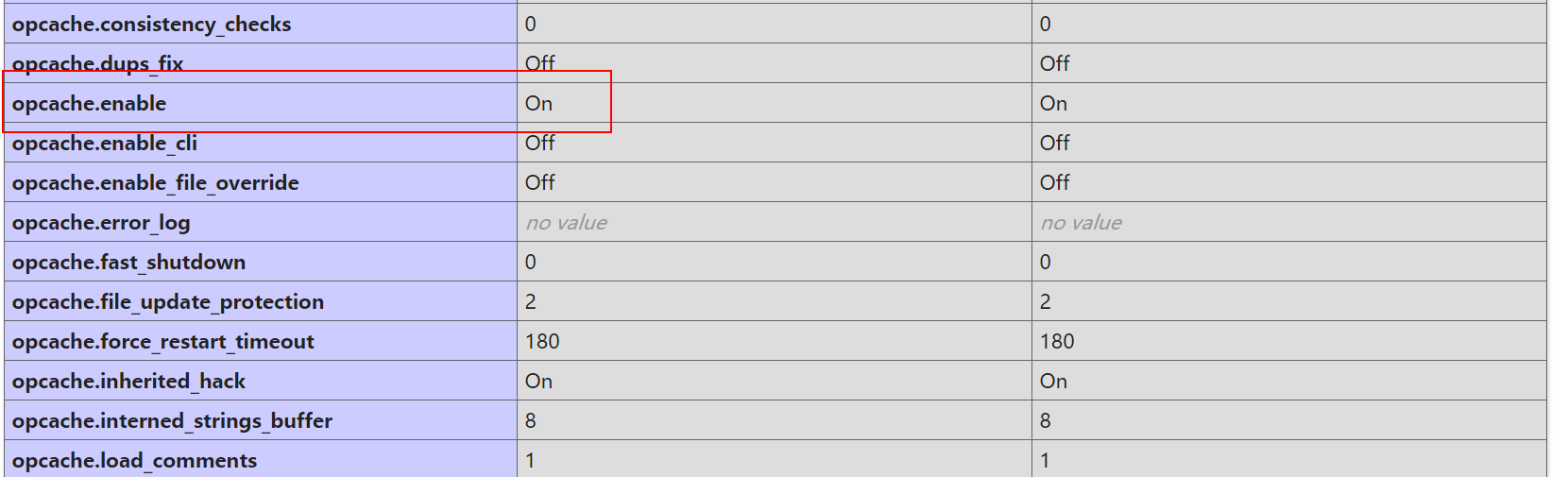The image size is (1568, 477).
Task: Select the opcache.enable_file_override label
Action: (155, 183)
